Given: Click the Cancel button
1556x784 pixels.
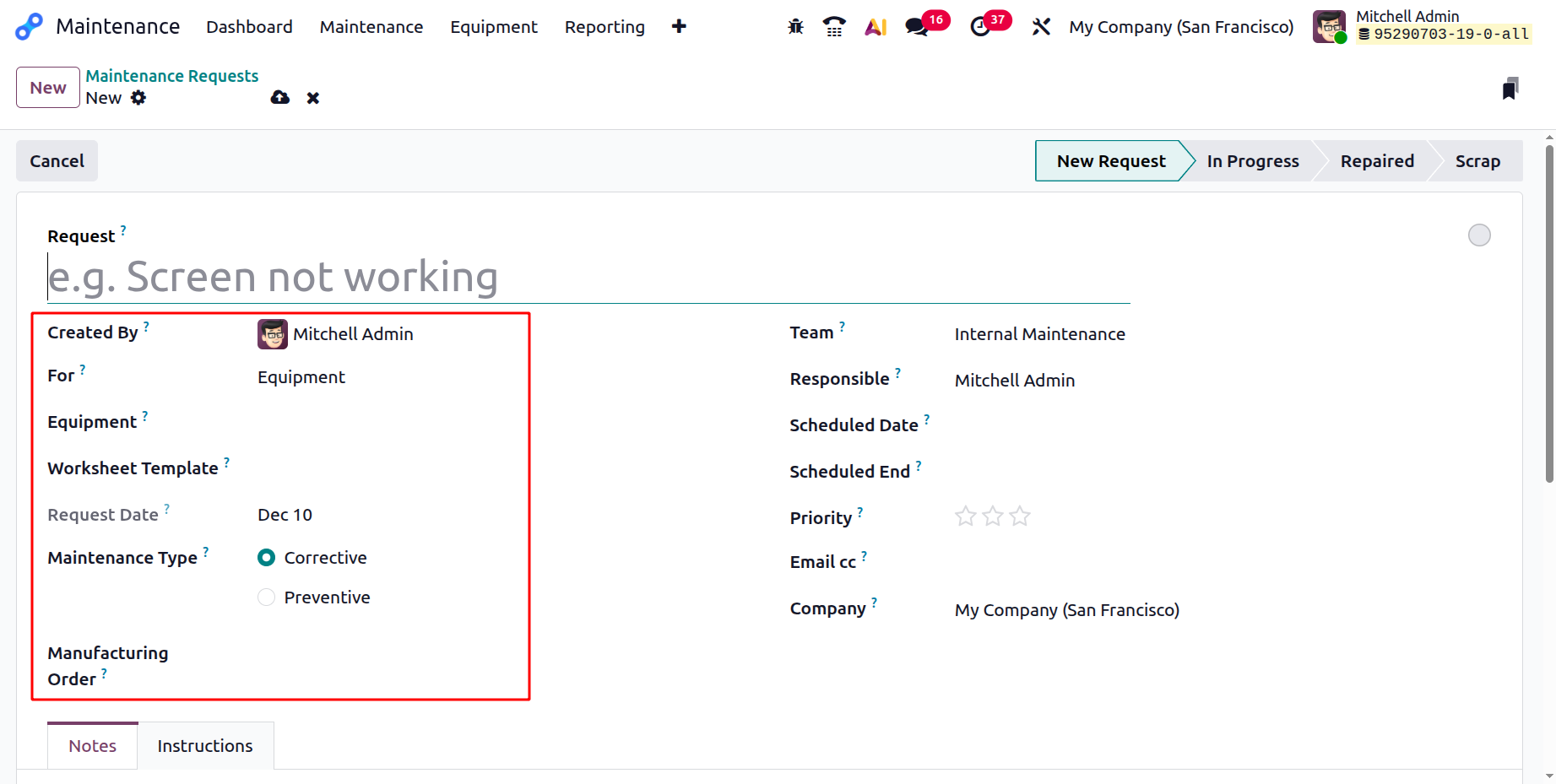Looking at the screenshot, I should coord(57,161).
